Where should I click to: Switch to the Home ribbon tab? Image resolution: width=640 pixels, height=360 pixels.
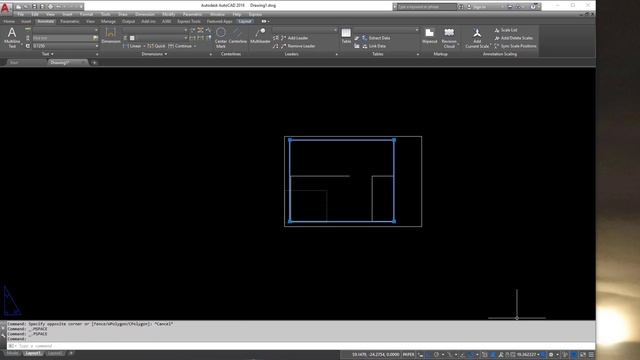pos(9,21)
